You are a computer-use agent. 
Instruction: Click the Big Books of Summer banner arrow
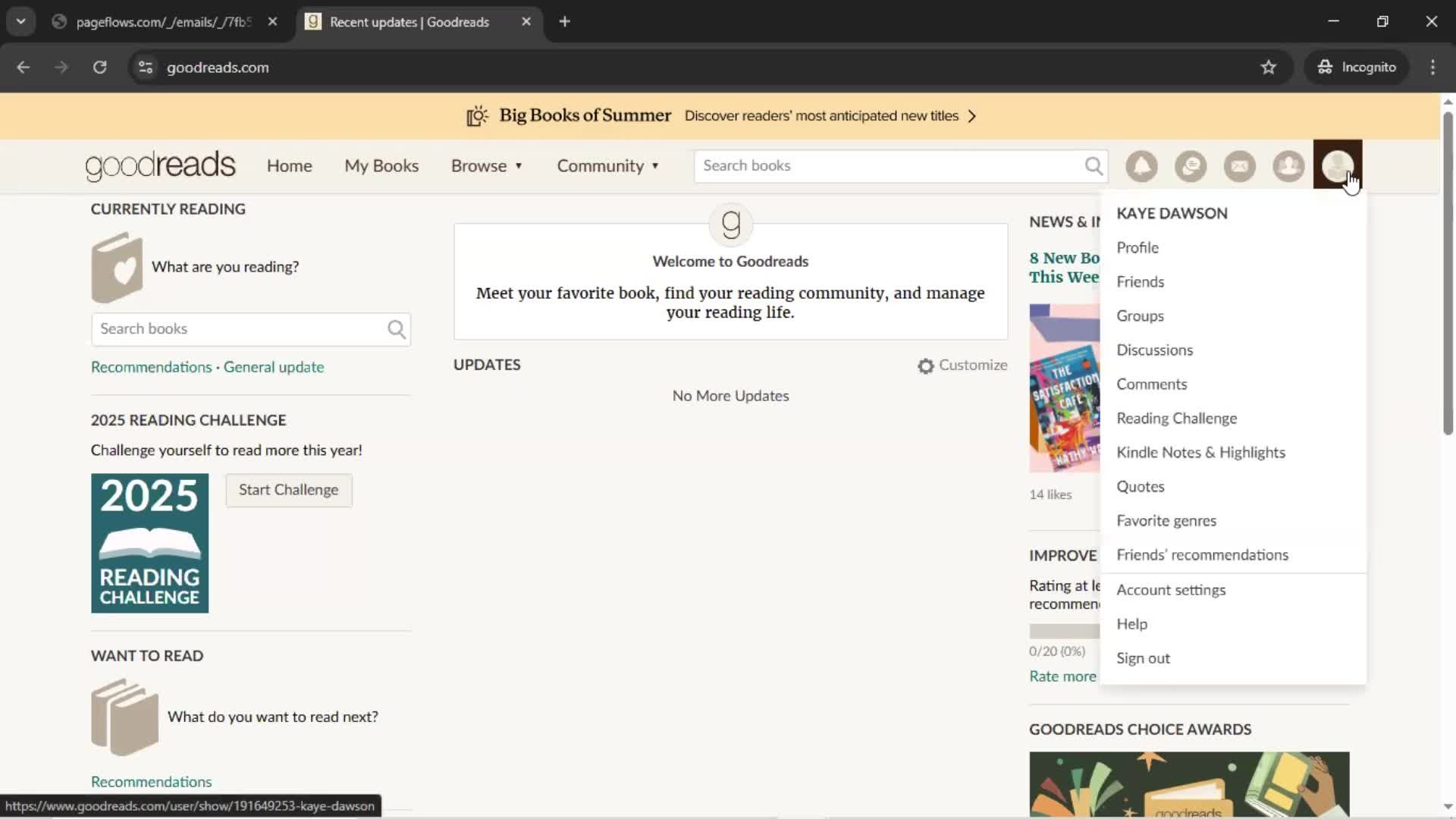[972, 116]
